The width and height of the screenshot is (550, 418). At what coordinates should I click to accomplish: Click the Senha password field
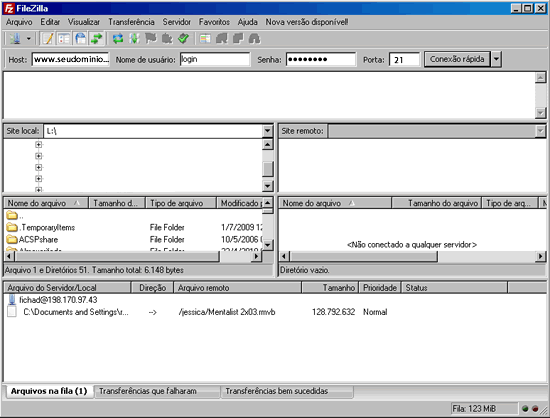pyautogui.click(x=321, y=59)
